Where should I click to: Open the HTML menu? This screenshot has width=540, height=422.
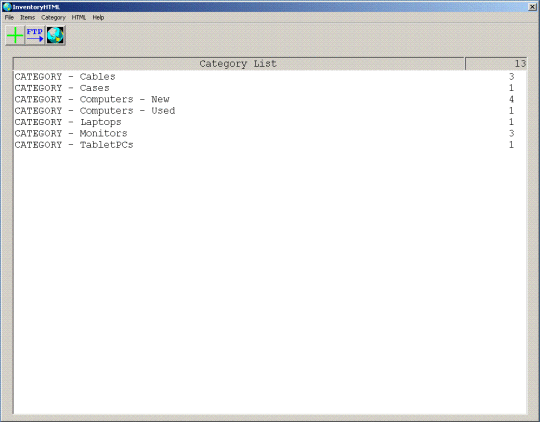pyautogui.click(x=79, y=17)
